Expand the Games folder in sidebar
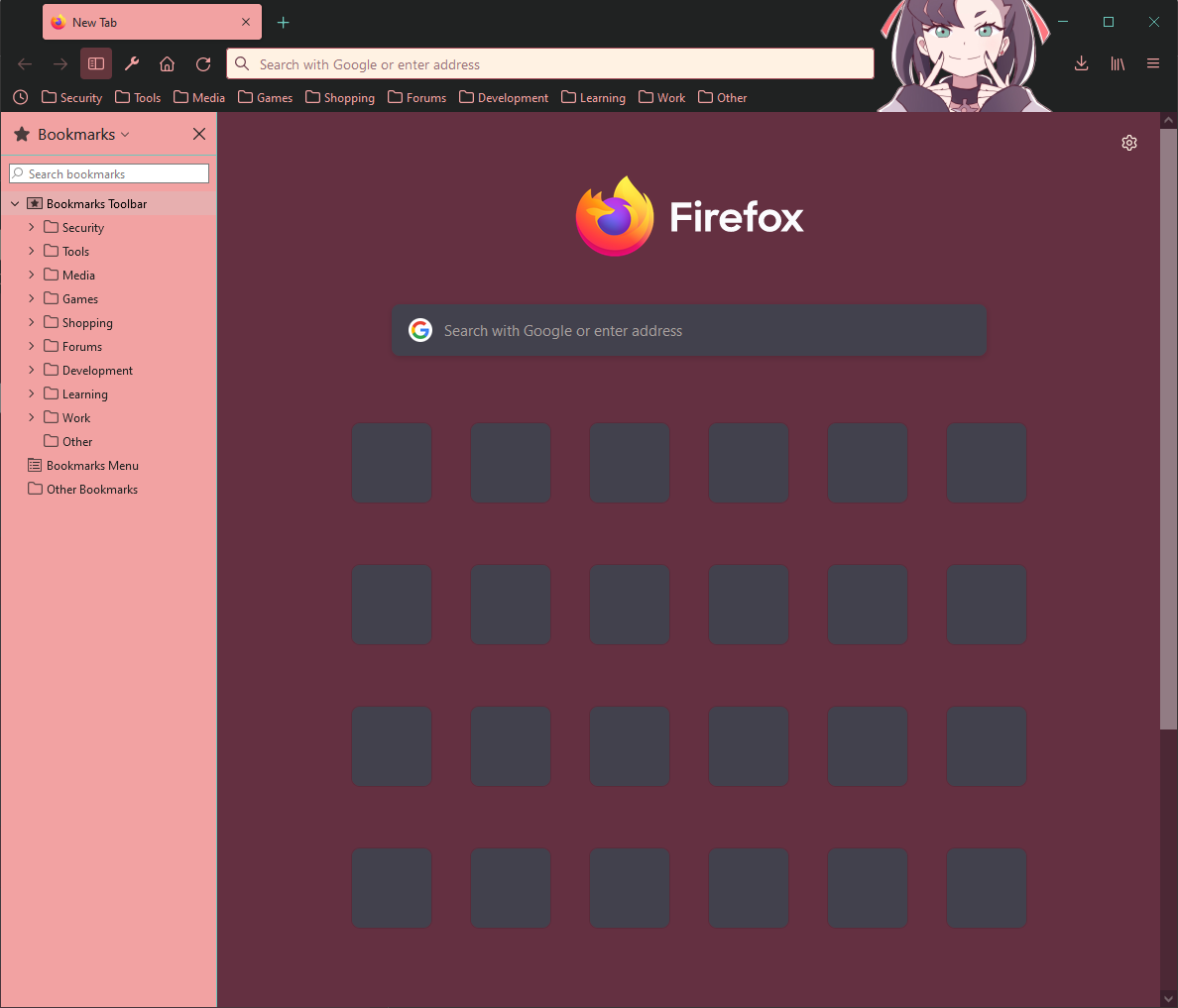 tap(31, 298)
